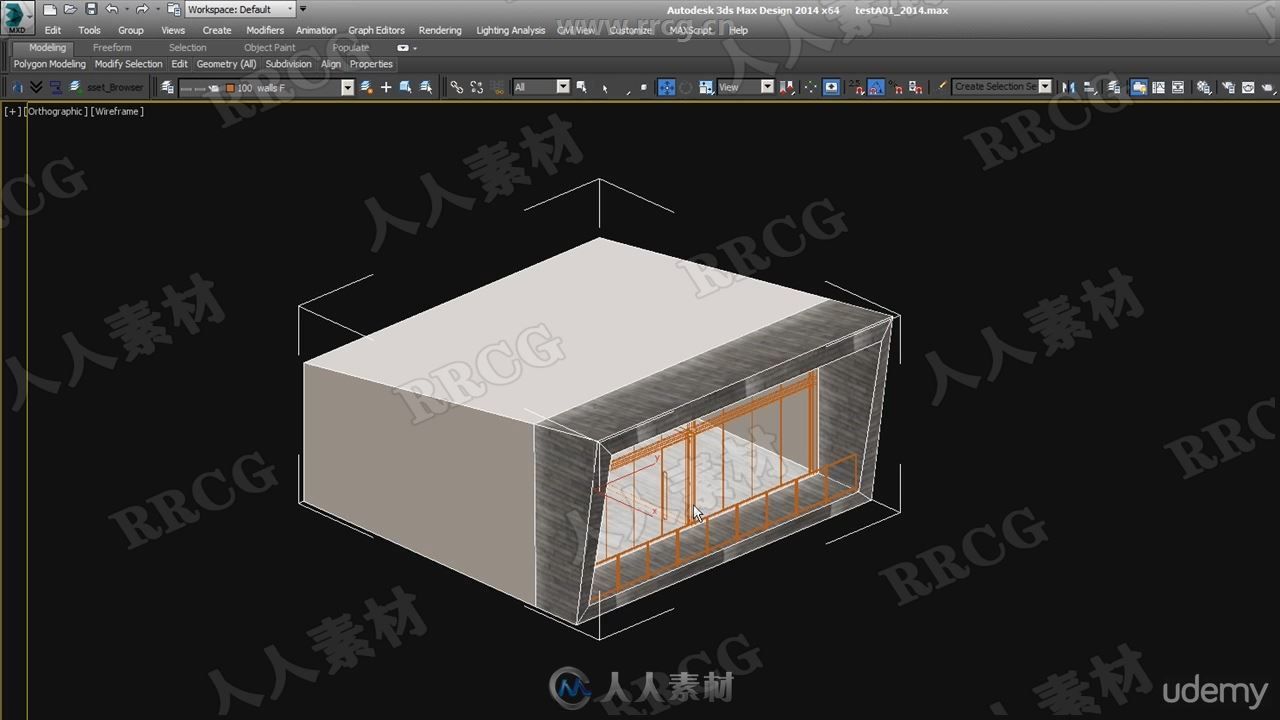This screenshot has height=720, width=1280.
Task: Click the Open File folder icon
Action: [70, 9]
